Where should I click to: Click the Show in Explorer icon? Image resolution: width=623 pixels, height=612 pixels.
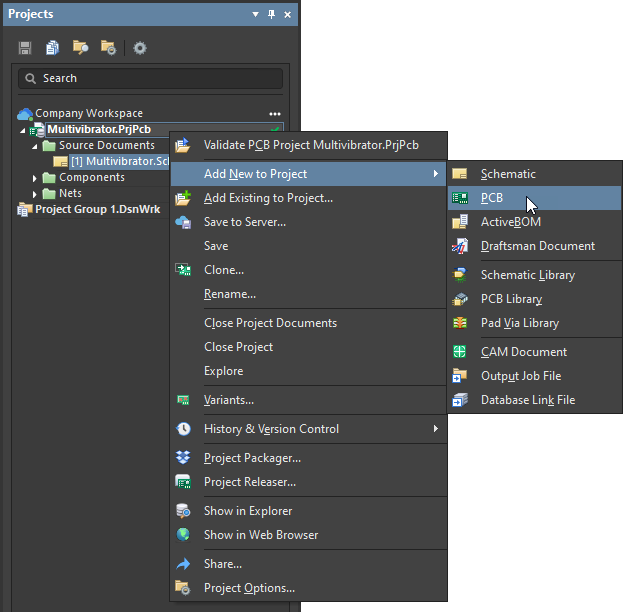(183, 511)
